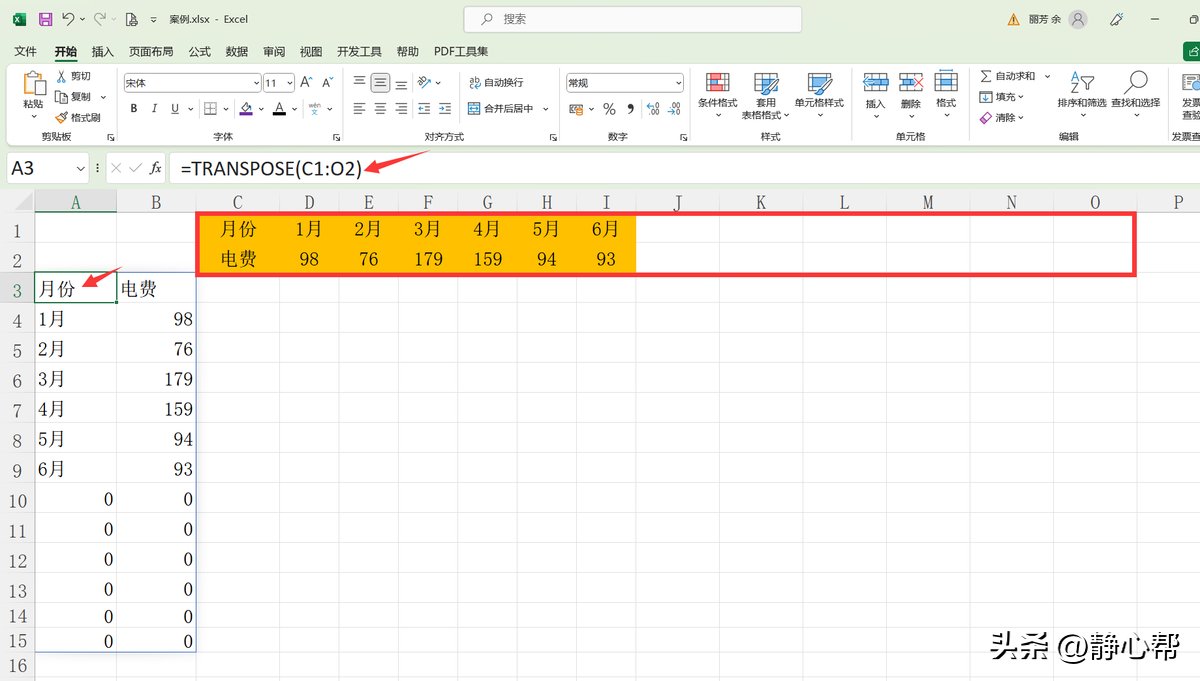Image resolution: width=1200 pixels, height=681 pixels.
Task: Open the Fill (填充) dropdown
Action: point(1002,97)
